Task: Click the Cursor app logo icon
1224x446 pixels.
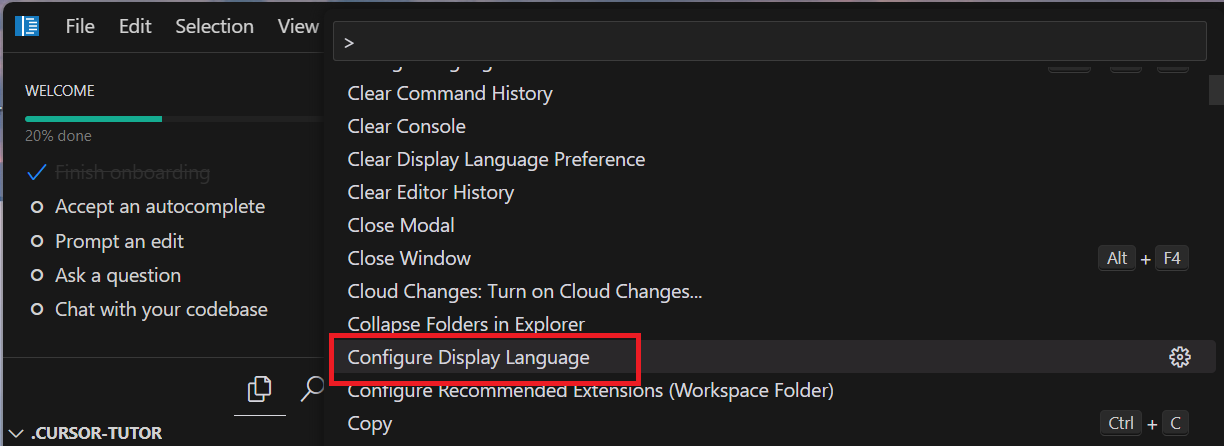Action: click(27, 26)
